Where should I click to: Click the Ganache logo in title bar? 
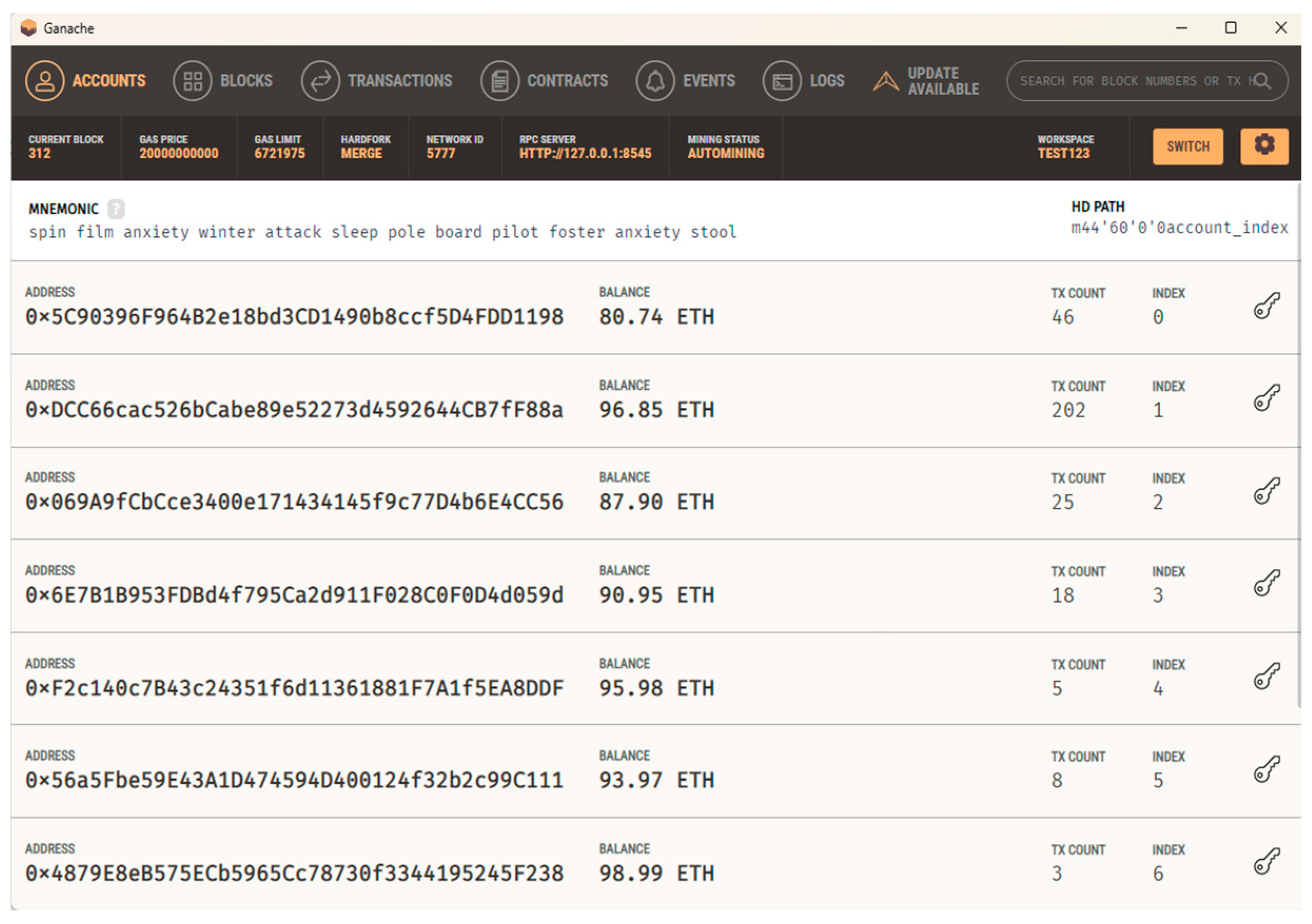coord(28,27)
